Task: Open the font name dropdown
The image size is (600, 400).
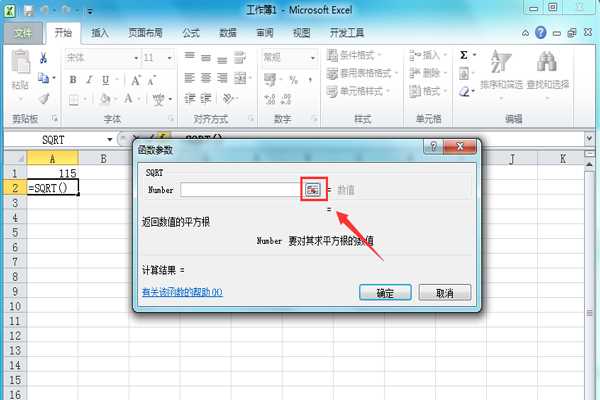Action: point(136,58)
